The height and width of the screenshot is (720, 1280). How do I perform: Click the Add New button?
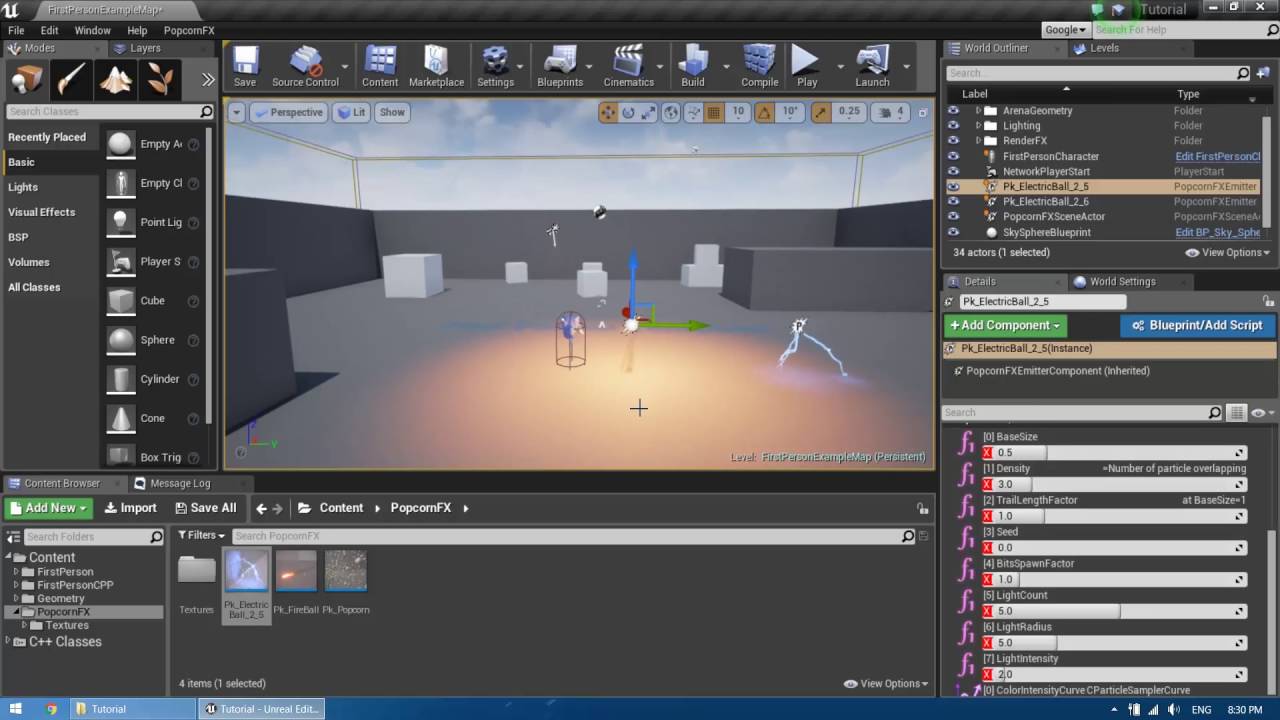pos(49,508)
